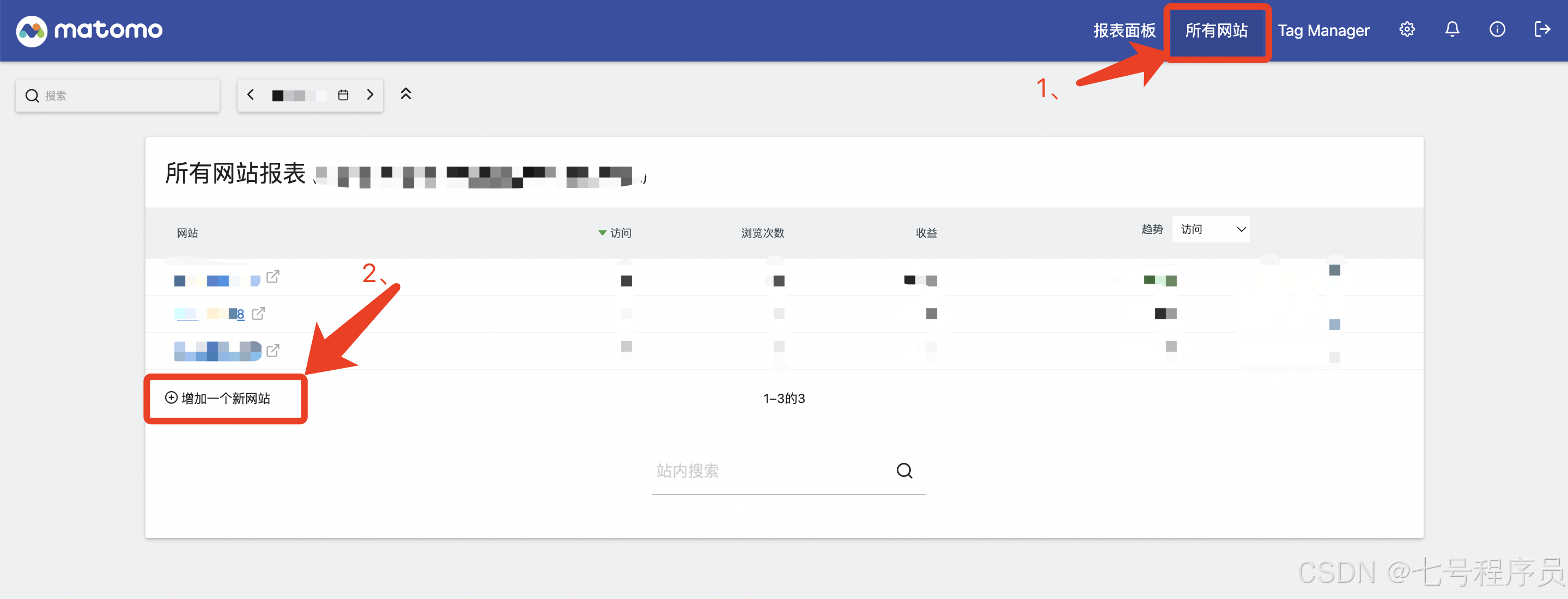The height and width of the screenshot is (599, 1568).
Task: Click the first website's external link icon
Action: [273, 277]
